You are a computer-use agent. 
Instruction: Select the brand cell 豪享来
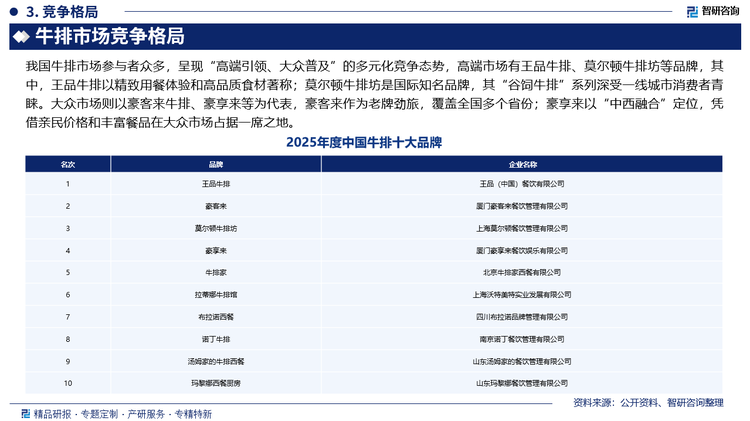(x=216, y=250)
